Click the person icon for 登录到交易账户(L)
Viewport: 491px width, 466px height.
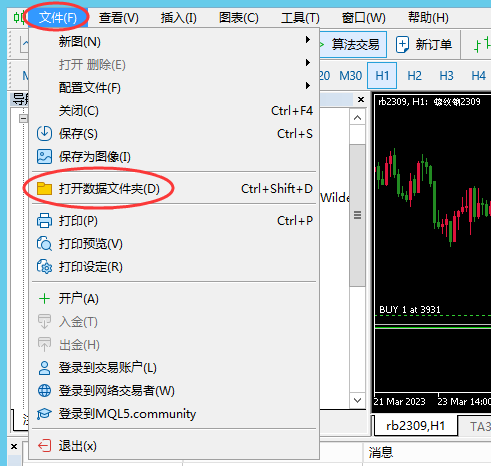pyautogui.click(x=44, y=368)
